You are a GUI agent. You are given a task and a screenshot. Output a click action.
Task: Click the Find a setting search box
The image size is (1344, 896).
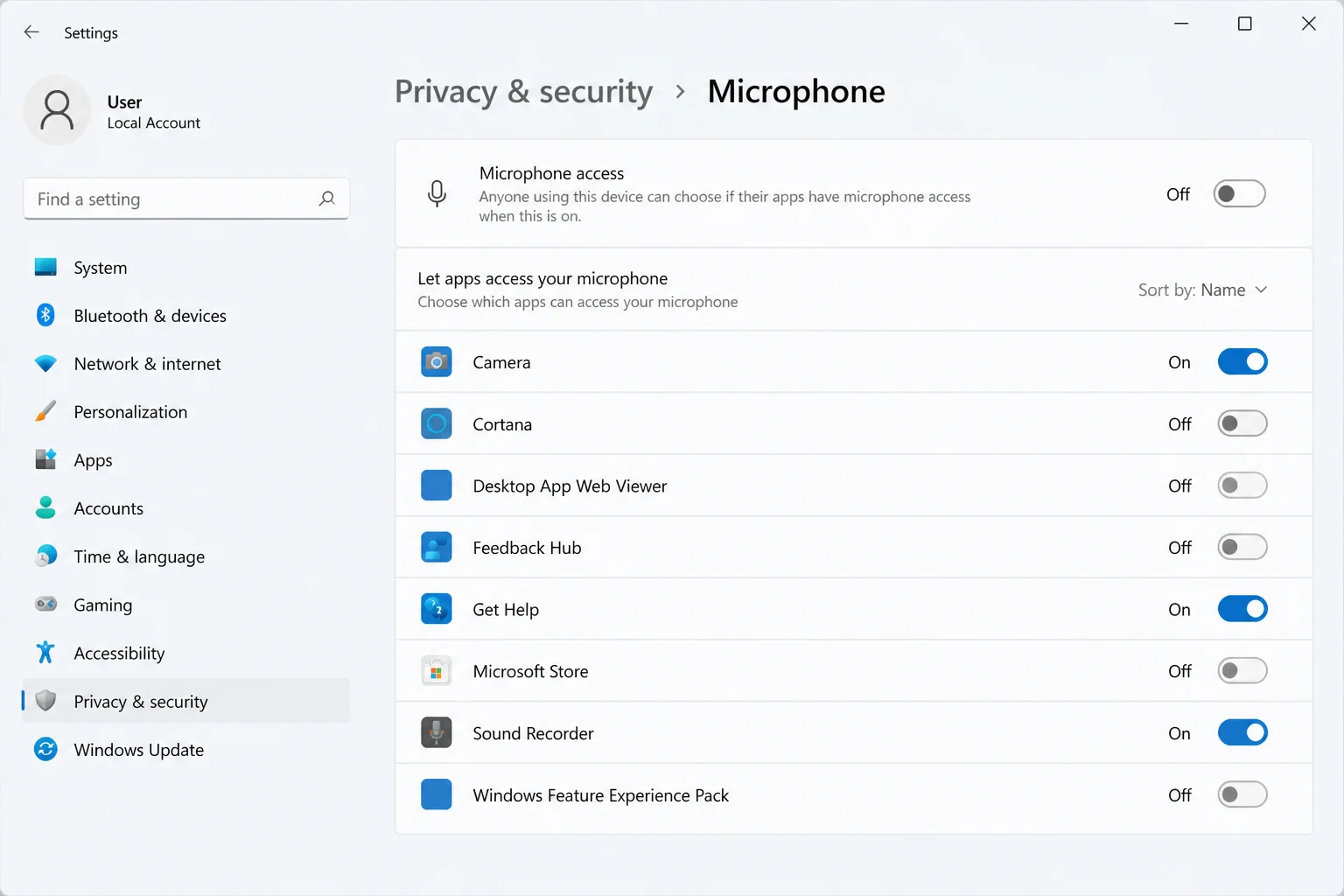[186, 199]
